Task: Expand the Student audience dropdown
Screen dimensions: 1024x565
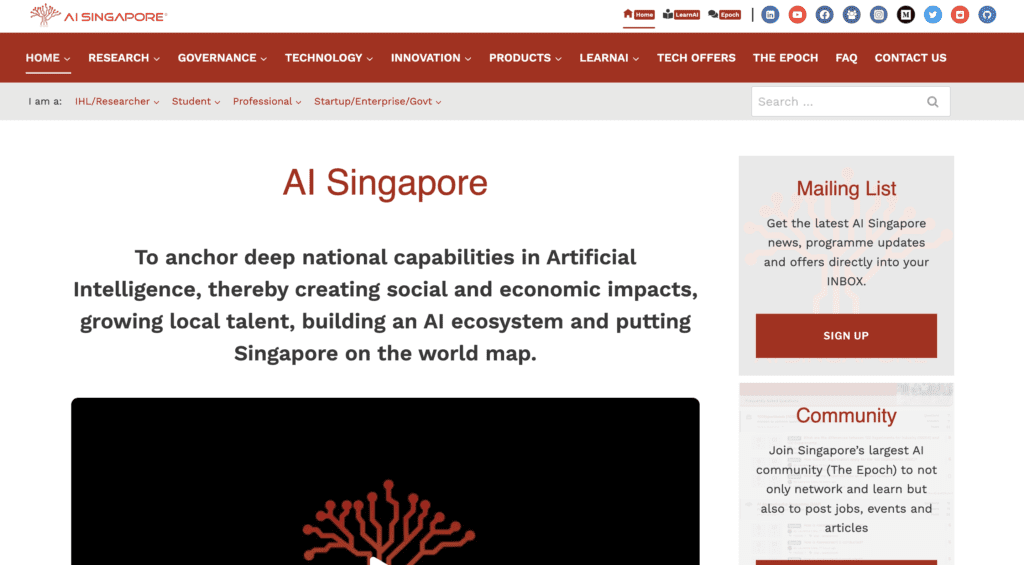Action: (x=196, y=101)
